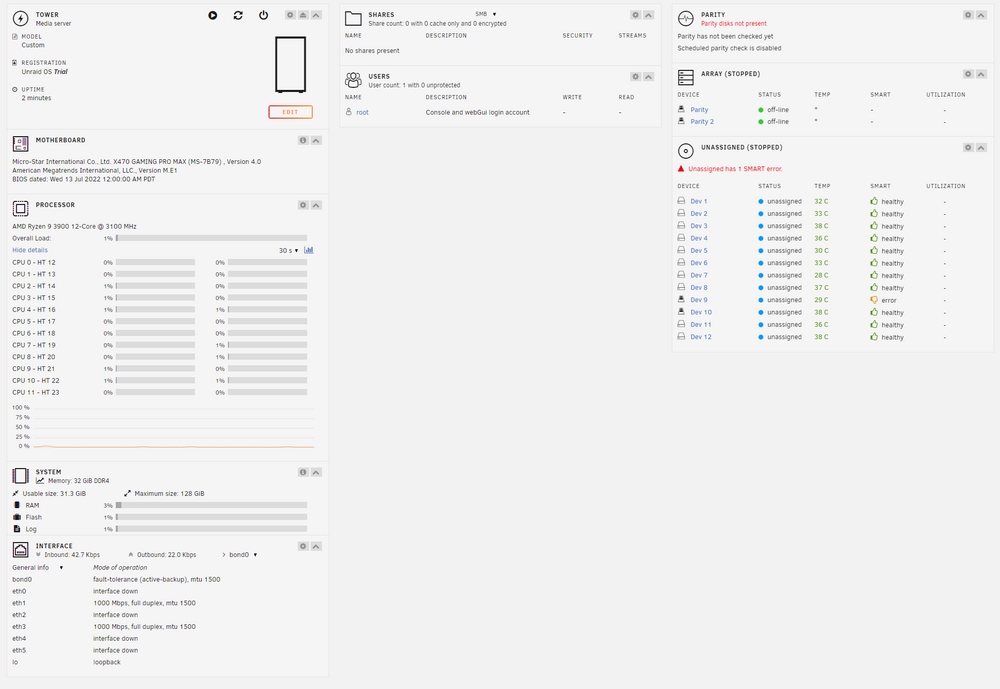Open the General info dropdown
1000x689 pixels.
click(38, 568)
